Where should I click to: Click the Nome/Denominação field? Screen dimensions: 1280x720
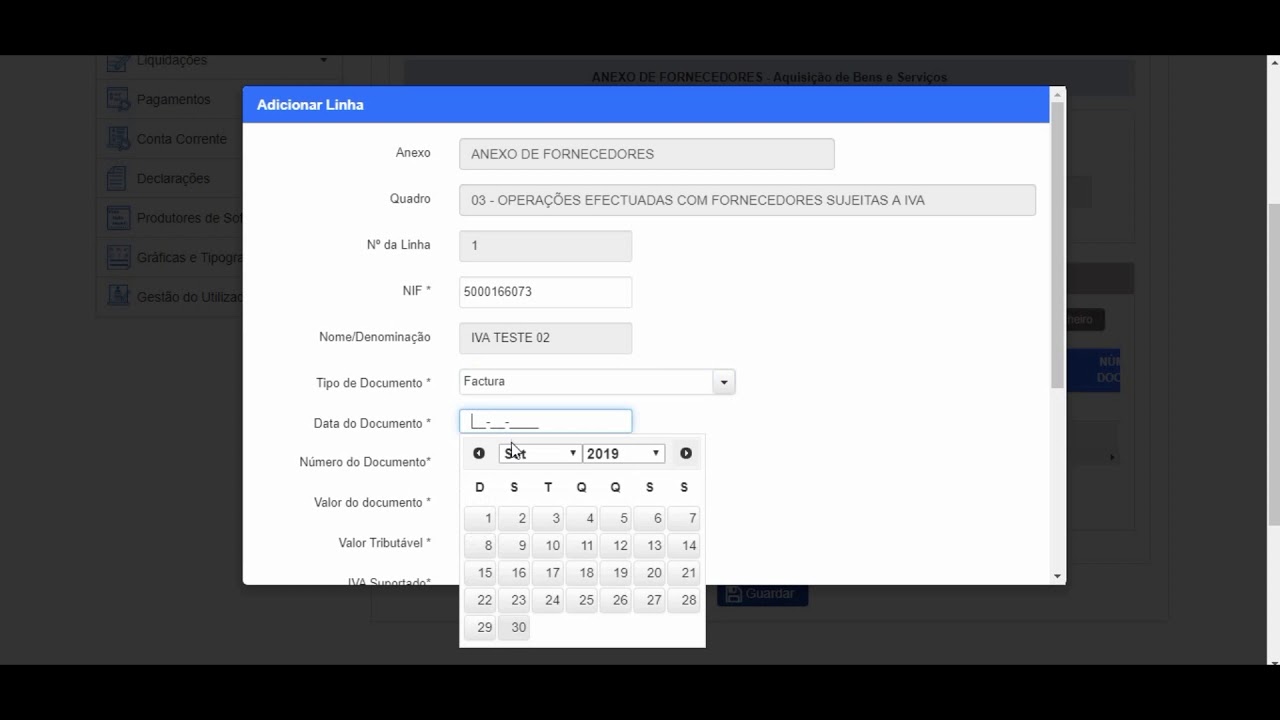(x=545, y=338)
